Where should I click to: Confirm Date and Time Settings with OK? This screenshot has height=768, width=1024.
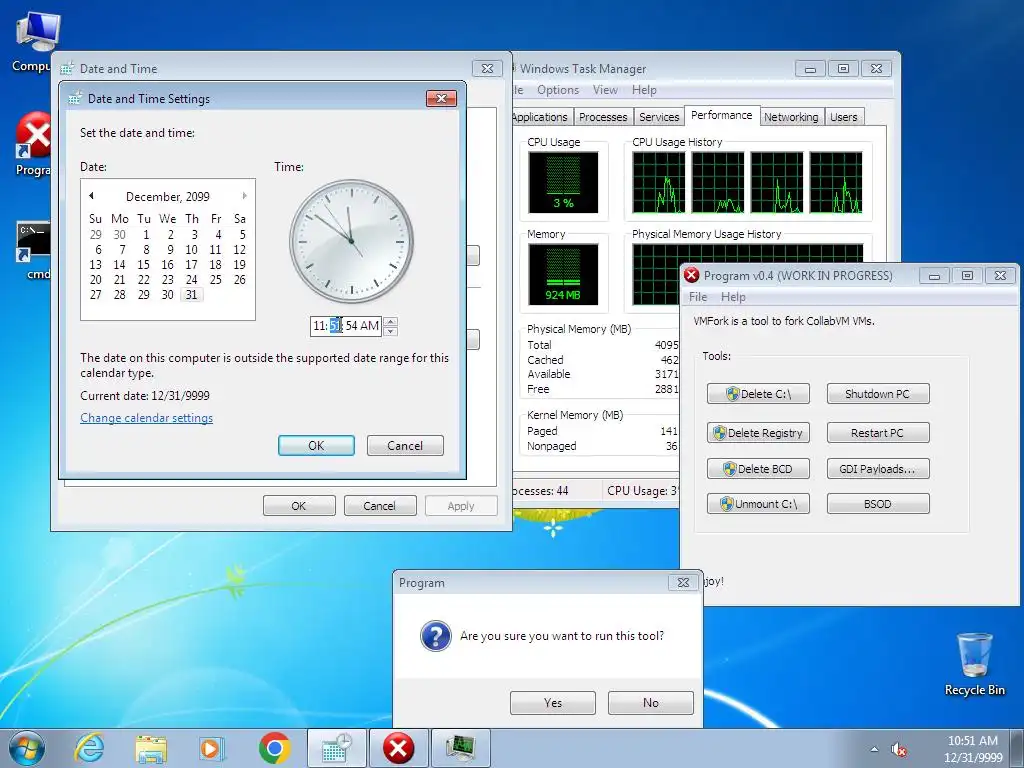316,445
